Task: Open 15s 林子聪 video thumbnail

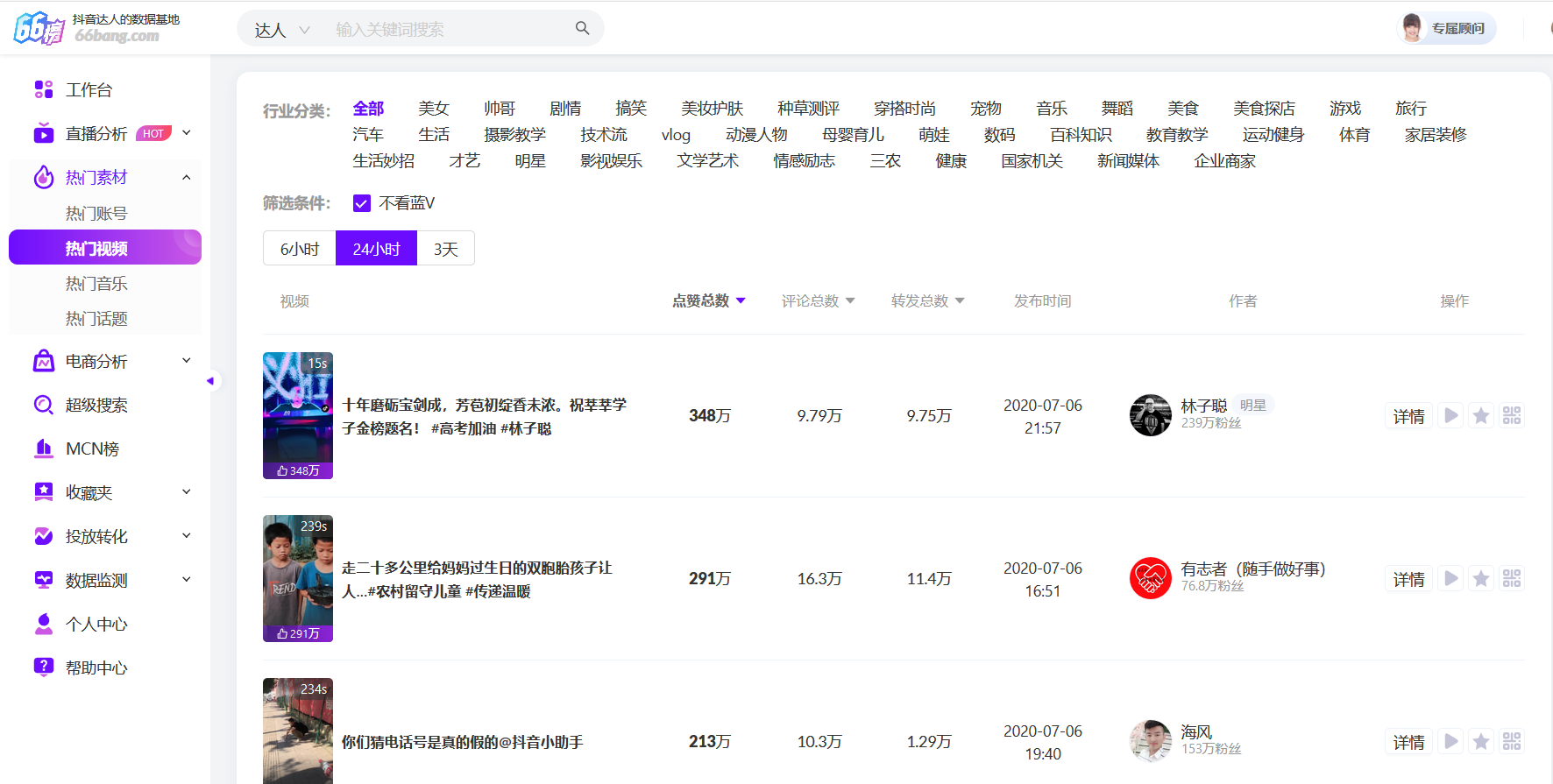Action: 298,415
